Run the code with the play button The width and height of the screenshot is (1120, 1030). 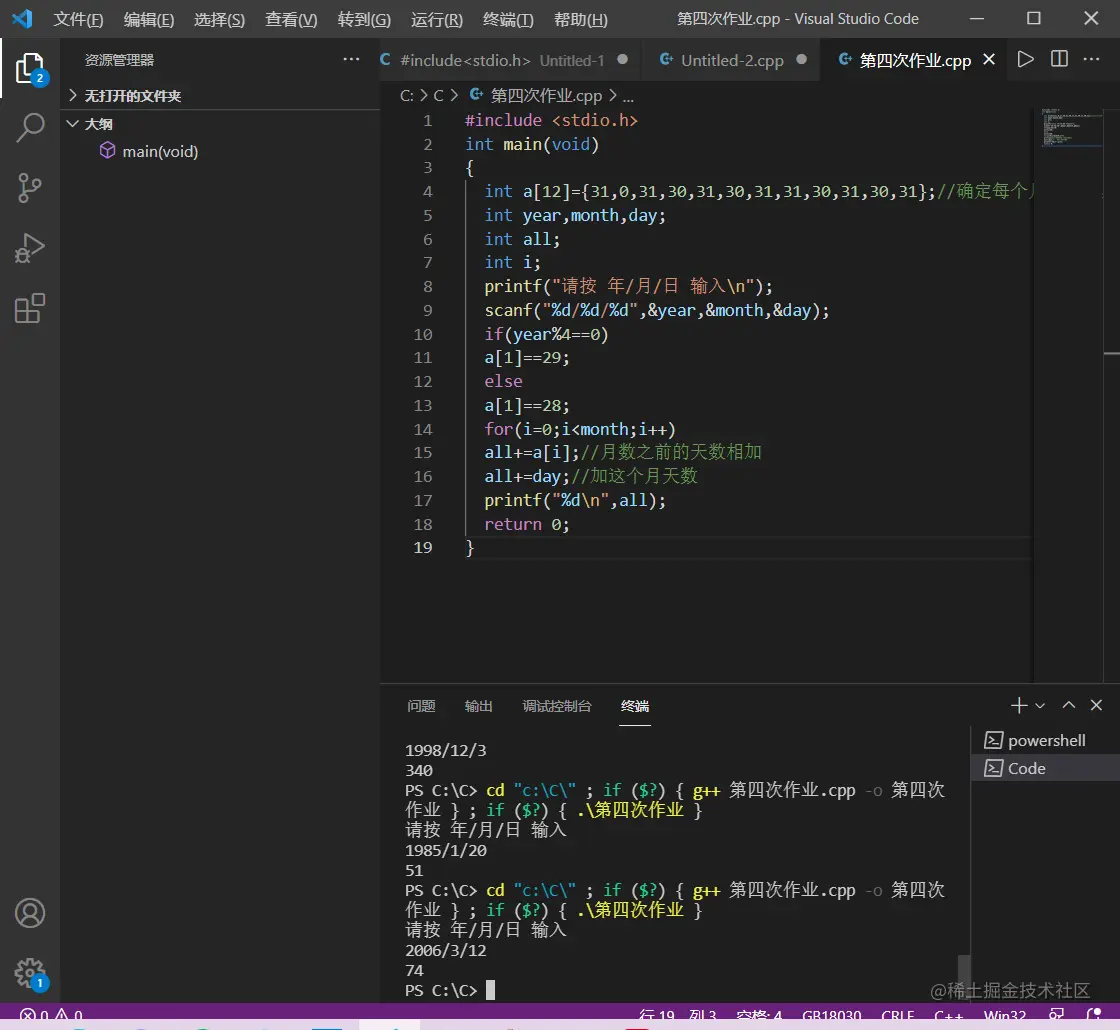pos(1025,60)
